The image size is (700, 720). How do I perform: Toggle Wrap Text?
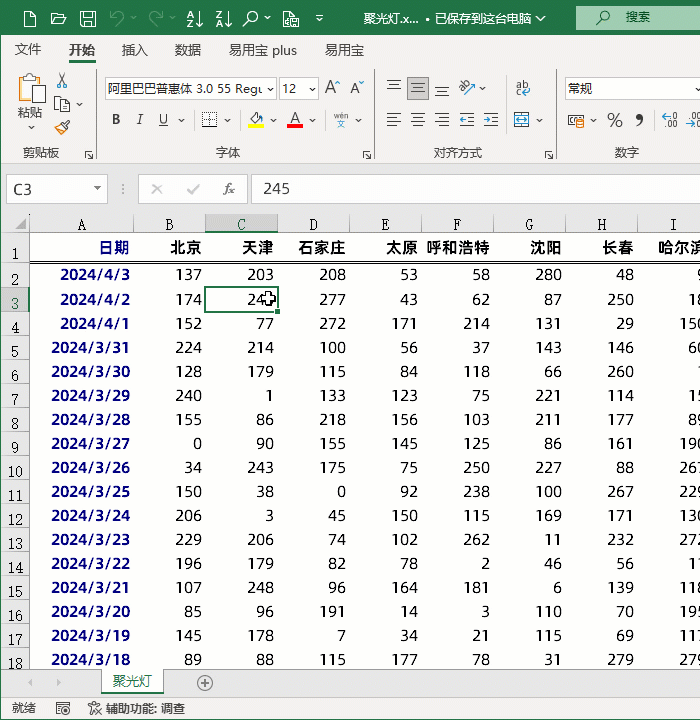coord(523,88)
